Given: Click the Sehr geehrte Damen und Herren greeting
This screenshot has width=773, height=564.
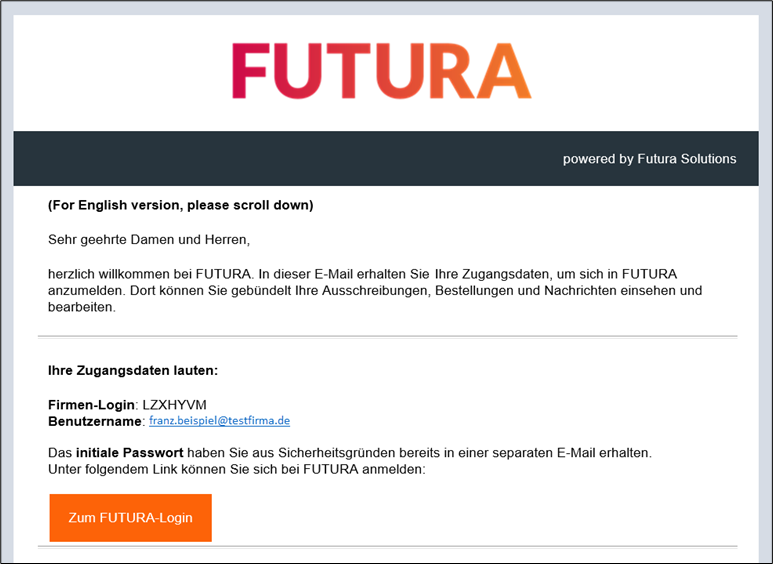Looking at the screenshot, I should pyautogui.click(x=149, y=239).
